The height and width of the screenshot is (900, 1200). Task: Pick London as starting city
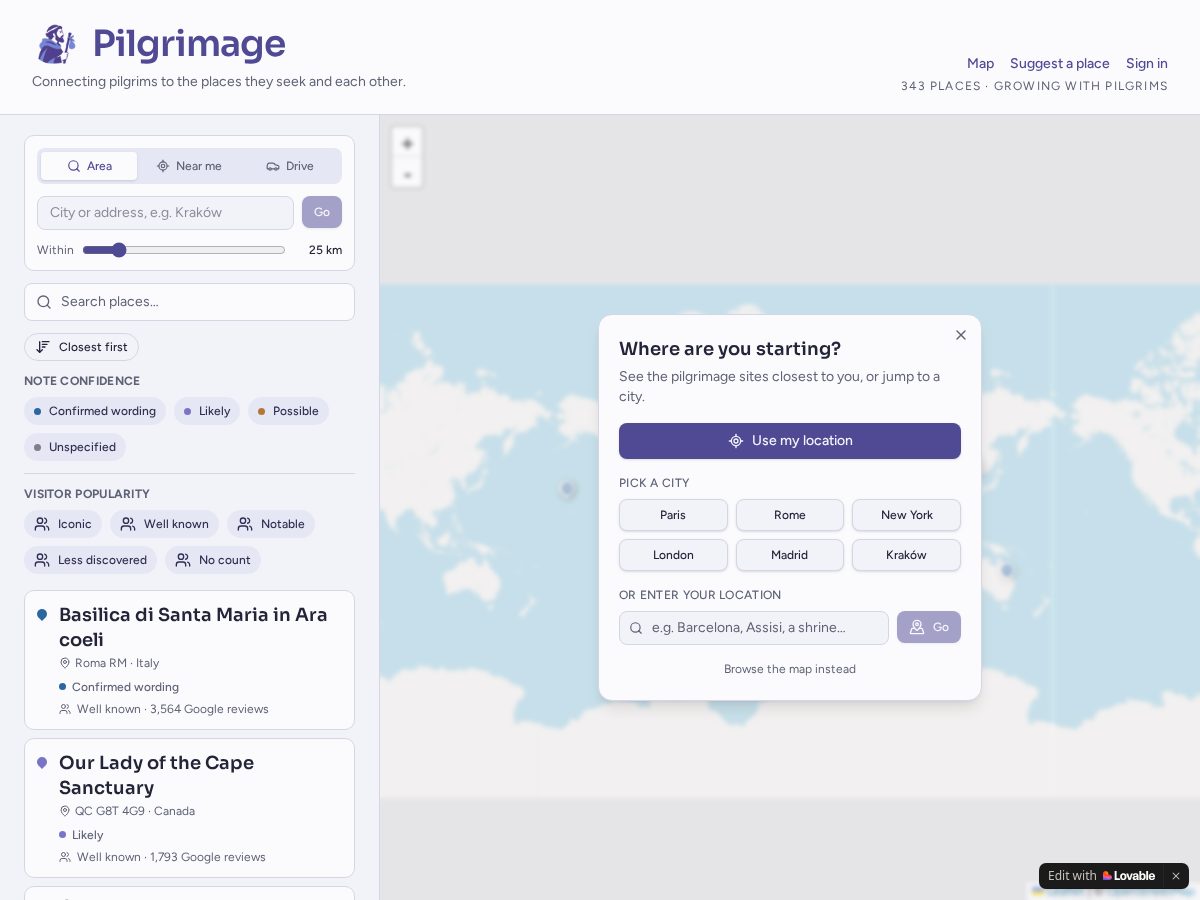pyautogui.click(x=673, y=555)
